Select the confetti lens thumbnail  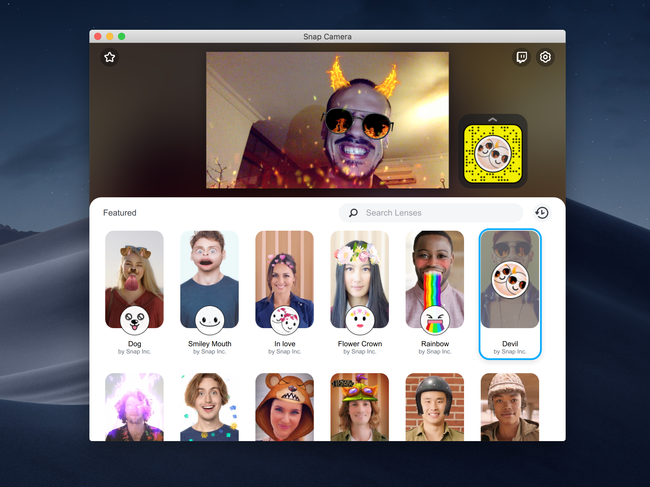[209, 407]
